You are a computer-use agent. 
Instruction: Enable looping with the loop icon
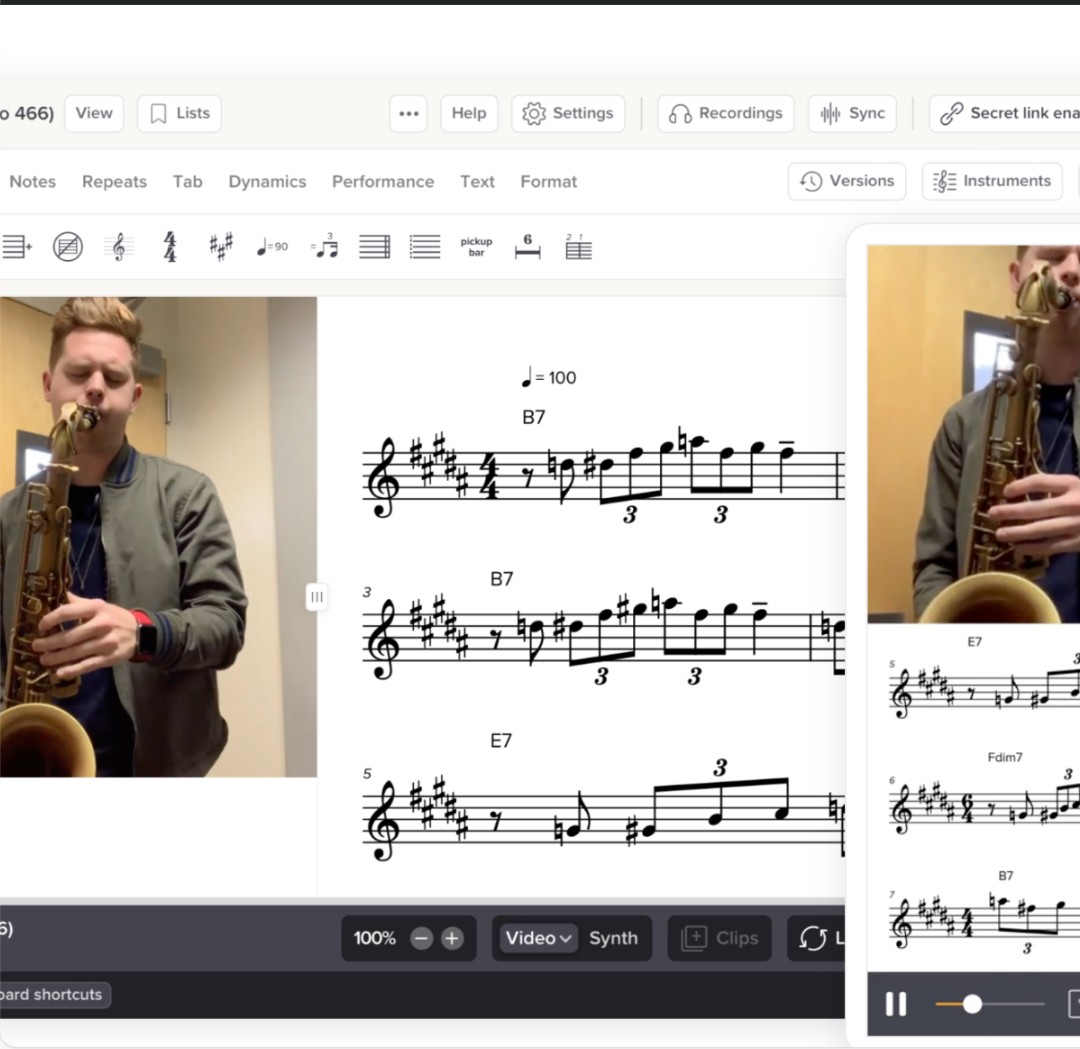[x=813, y=938]
